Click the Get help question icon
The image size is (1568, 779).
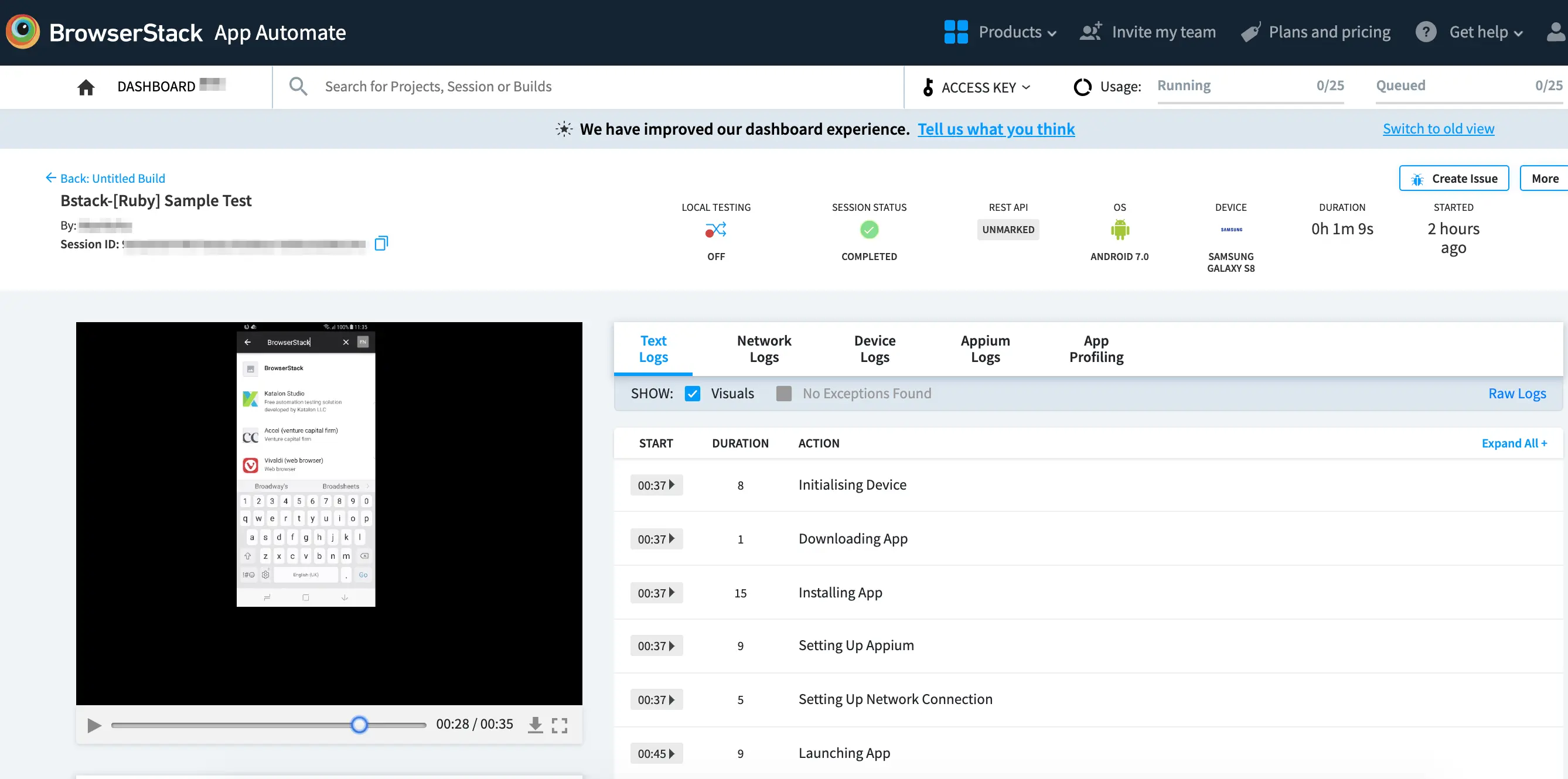coord(1426,32)
